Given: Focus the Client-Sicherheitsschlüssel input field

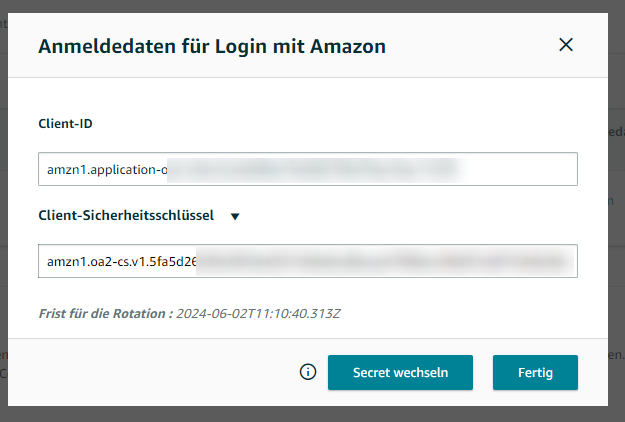Looking at the screenshot, I should click(x=308, y=261).
